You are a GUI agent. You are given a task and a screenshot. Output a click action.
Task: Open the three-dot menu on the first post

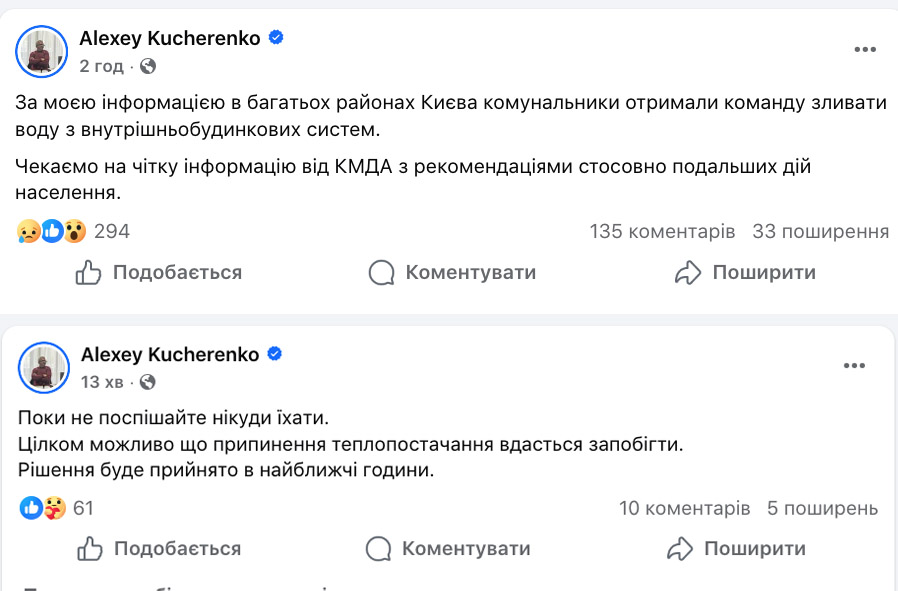(865, 49)
